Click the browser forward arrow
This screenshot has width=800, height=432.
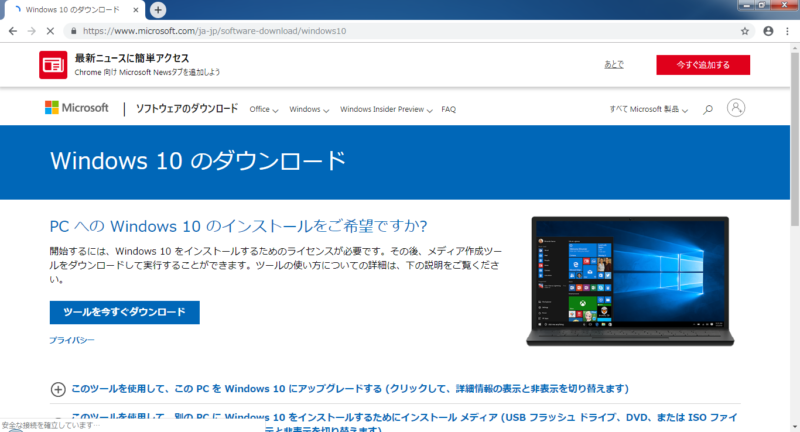(32, 31)
